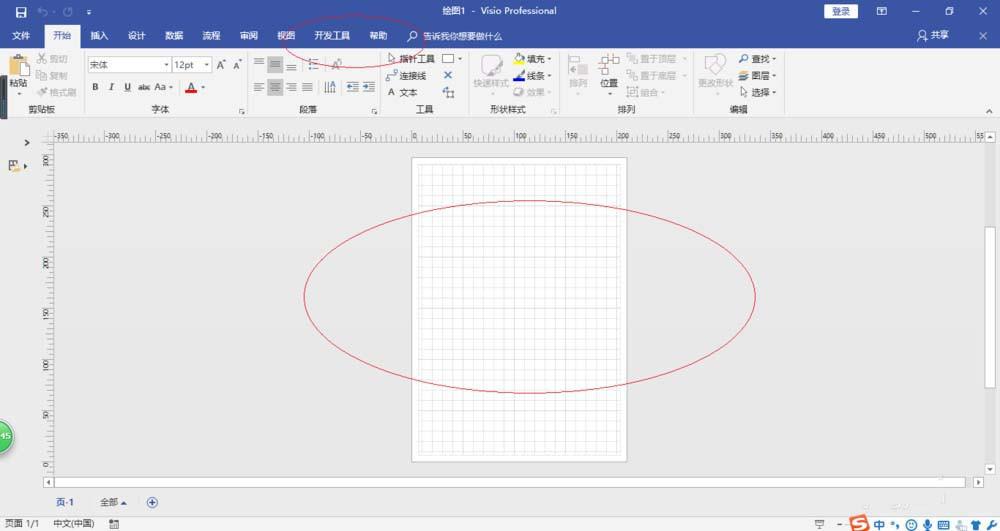Screen dimensions: 1000x531
Task: Click the Paste clipboard icon
Action: (19, 66)
